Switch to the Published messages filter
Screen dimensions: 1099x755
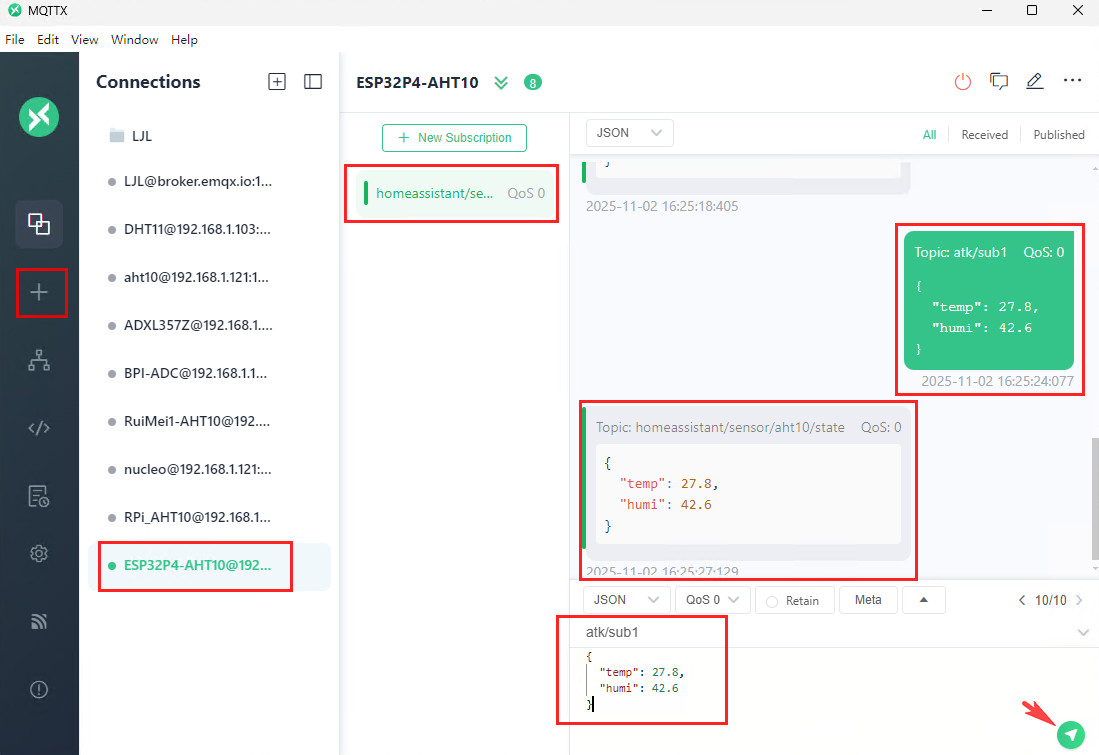click(x=1058, y=135)
